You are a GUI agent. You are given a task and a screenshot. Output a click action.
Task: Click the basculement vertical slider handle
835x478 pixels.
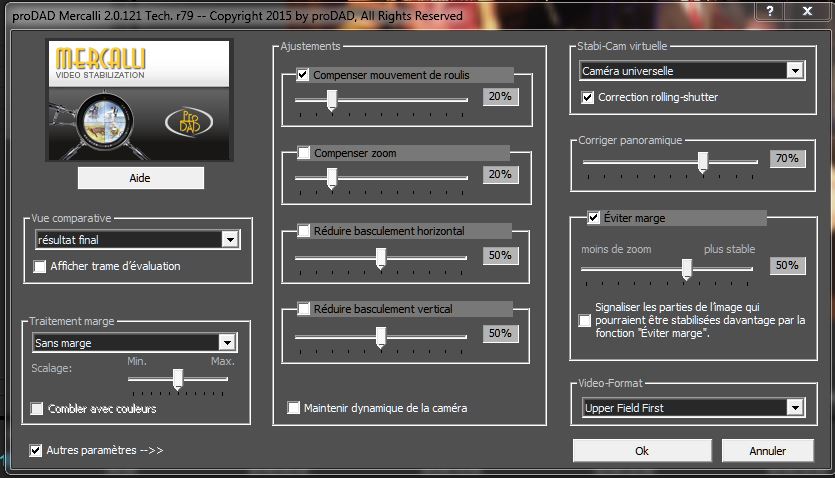tap(381, 337)
